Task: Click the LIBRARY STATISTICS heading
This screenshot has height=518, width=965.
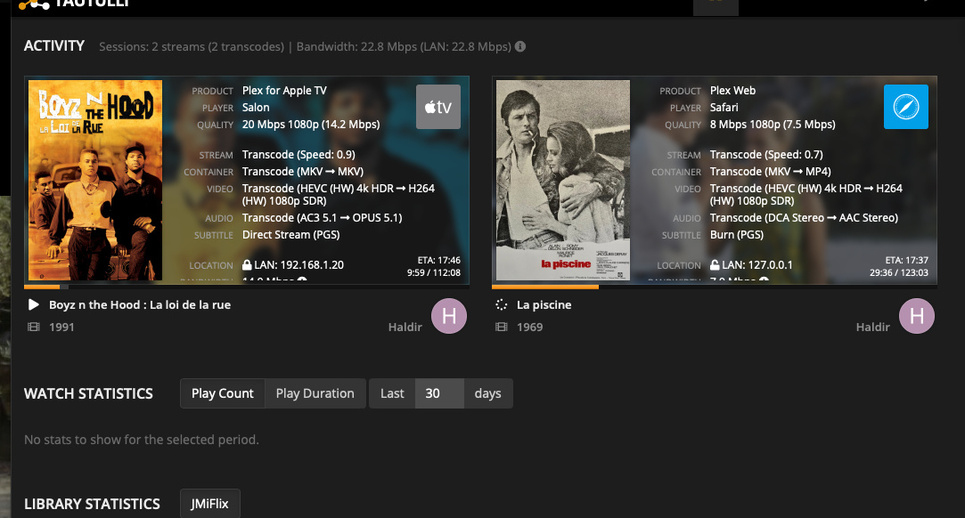Action: click(x=92, y=504)
